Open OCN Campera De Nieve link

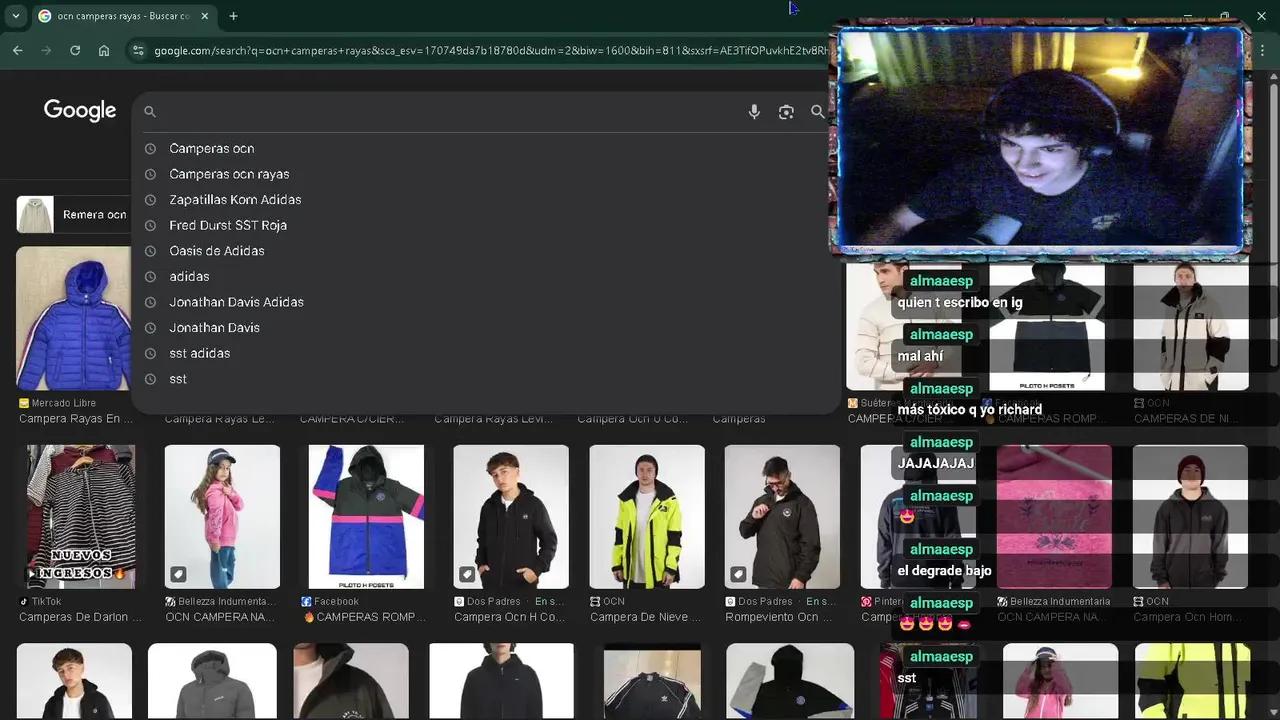[646, 617]
